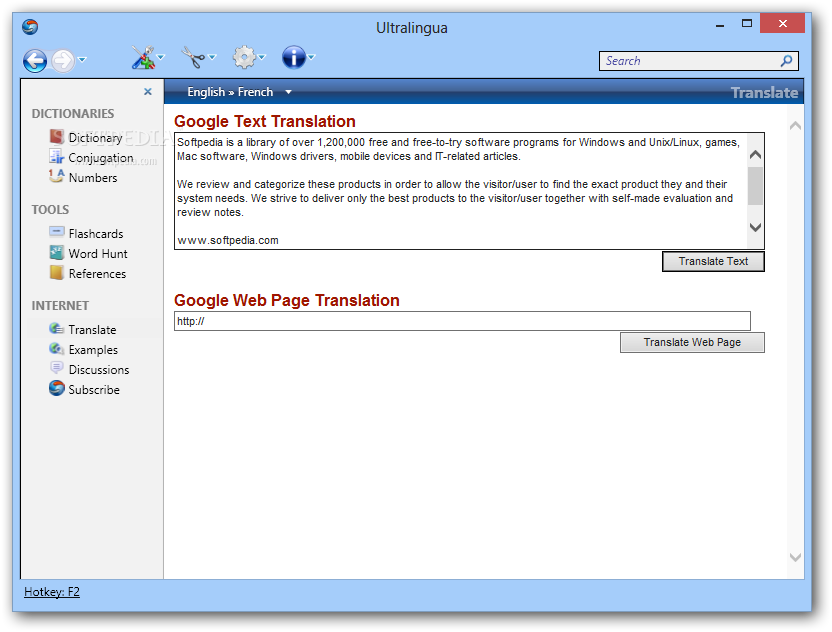Screen dimensions: 832x632
Task: Click the References book icon
Action: 57,273
